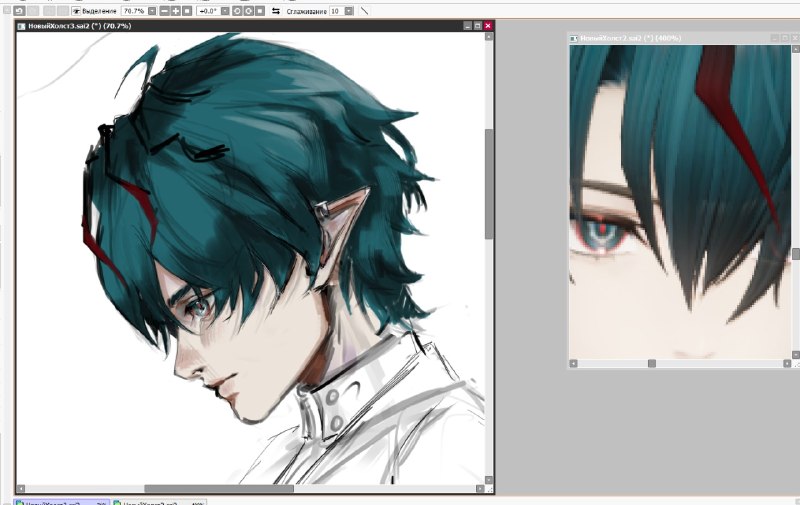800x505 pixels.
Task: Click the main canvas horizontal scrollbar thumb
Action: pos(219,489)
